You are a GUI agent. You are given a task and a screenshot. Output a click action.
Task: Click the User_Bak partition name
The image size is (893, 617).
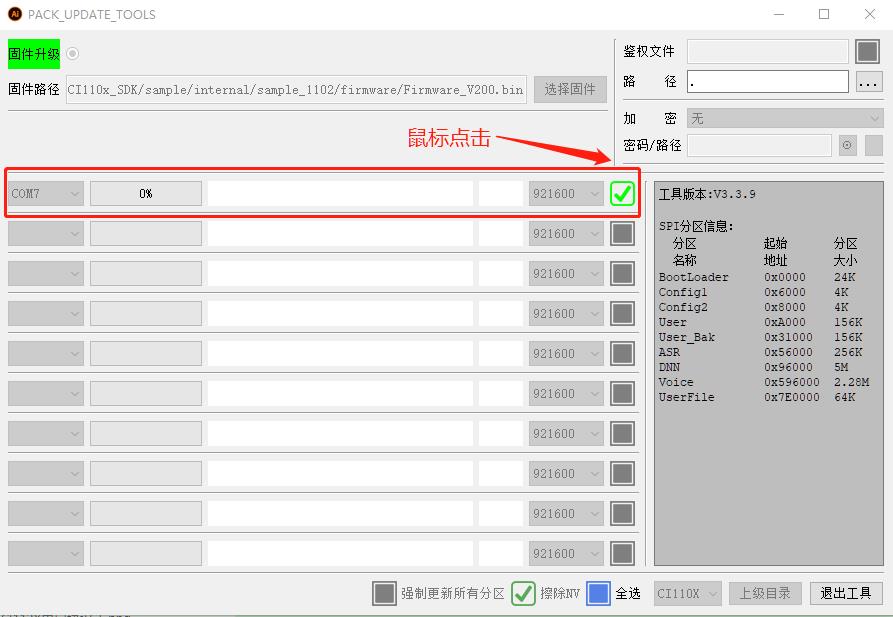(686, 337)
